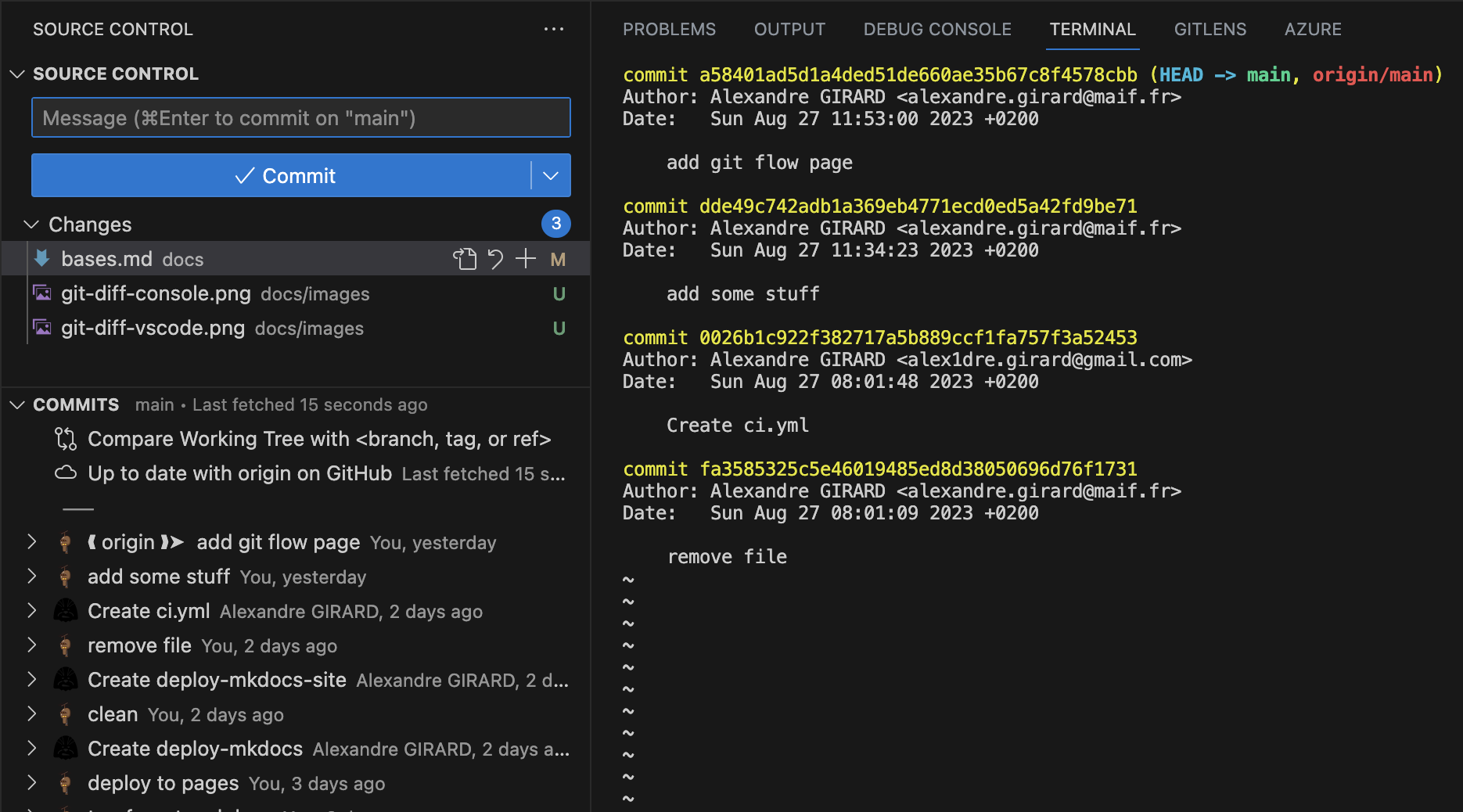Open the DEBUG CONSOLE tab
Viewport: 1463px width, 812px height.
937,30
